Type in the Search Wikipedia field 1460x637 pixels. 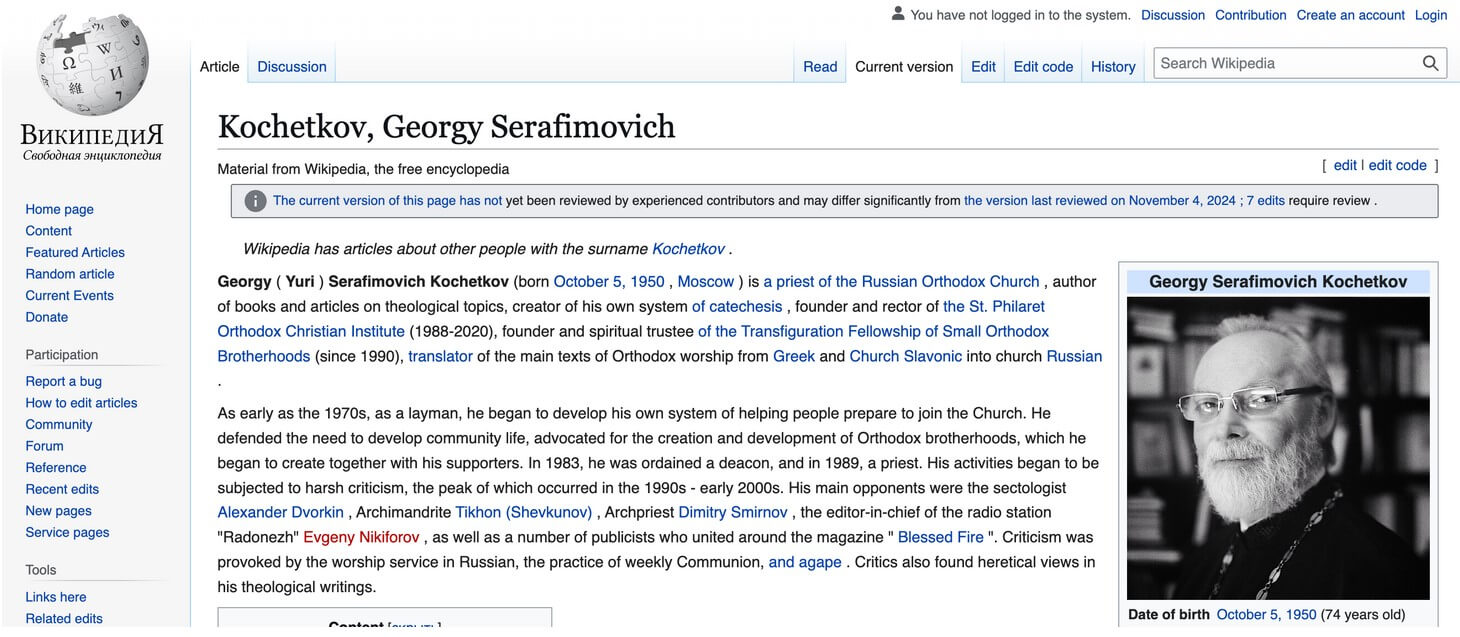point(1285,63)
